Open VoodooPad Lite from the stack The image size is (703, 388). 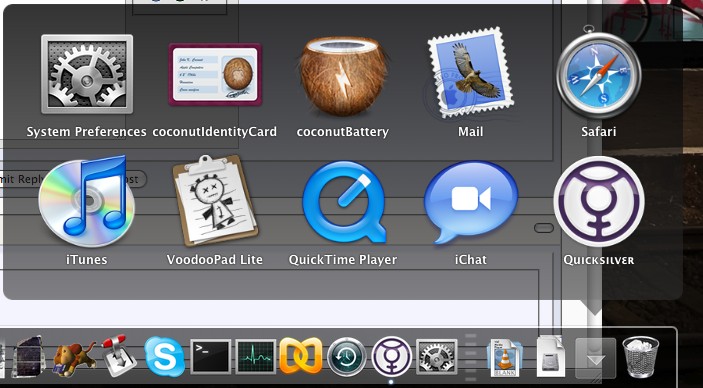tap(215, 201)
